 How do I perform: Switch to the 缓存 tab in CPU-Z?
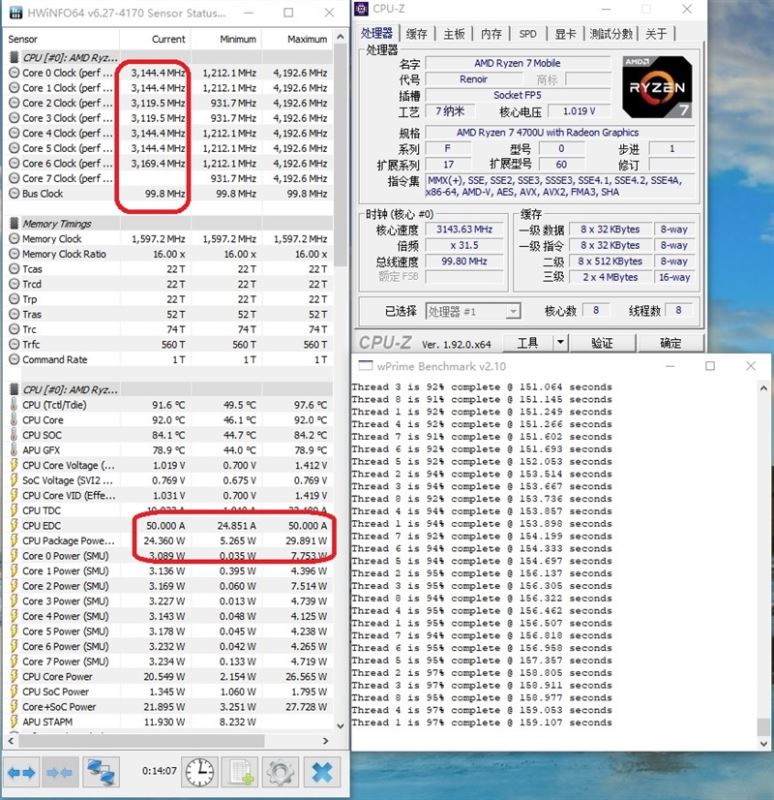(x=416, y=34)
